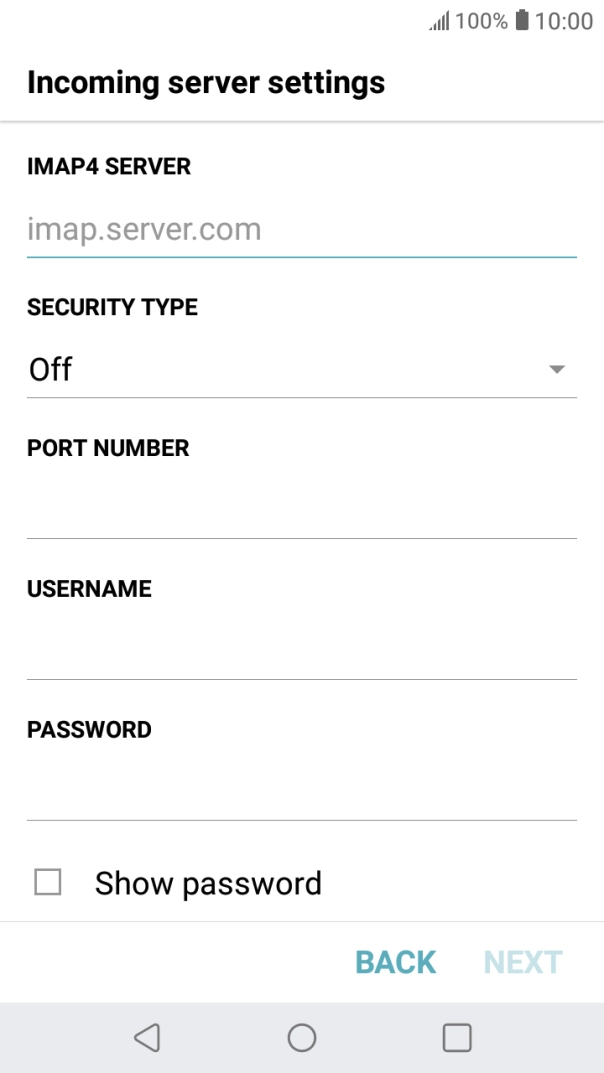Focus the Password input field

click(x=301, y=792)
